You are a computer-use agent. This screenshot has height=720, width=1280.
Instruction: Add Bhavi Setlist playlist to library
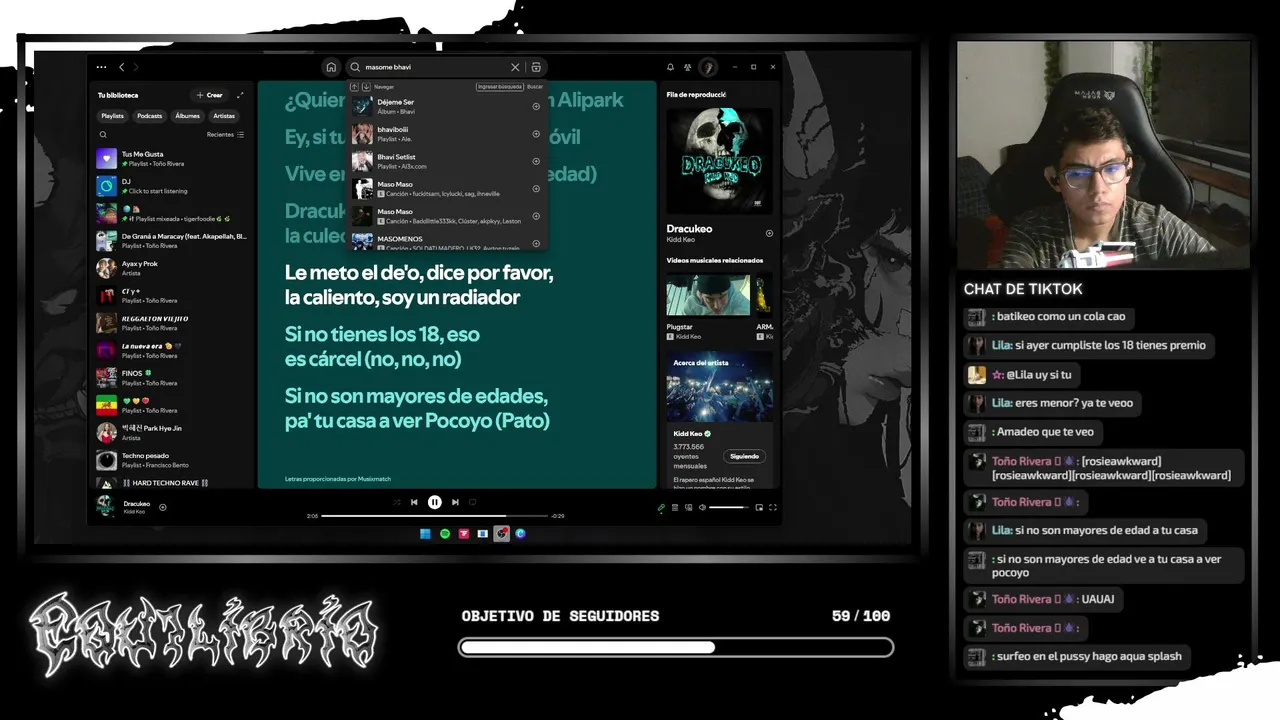(x=536, y=161)
